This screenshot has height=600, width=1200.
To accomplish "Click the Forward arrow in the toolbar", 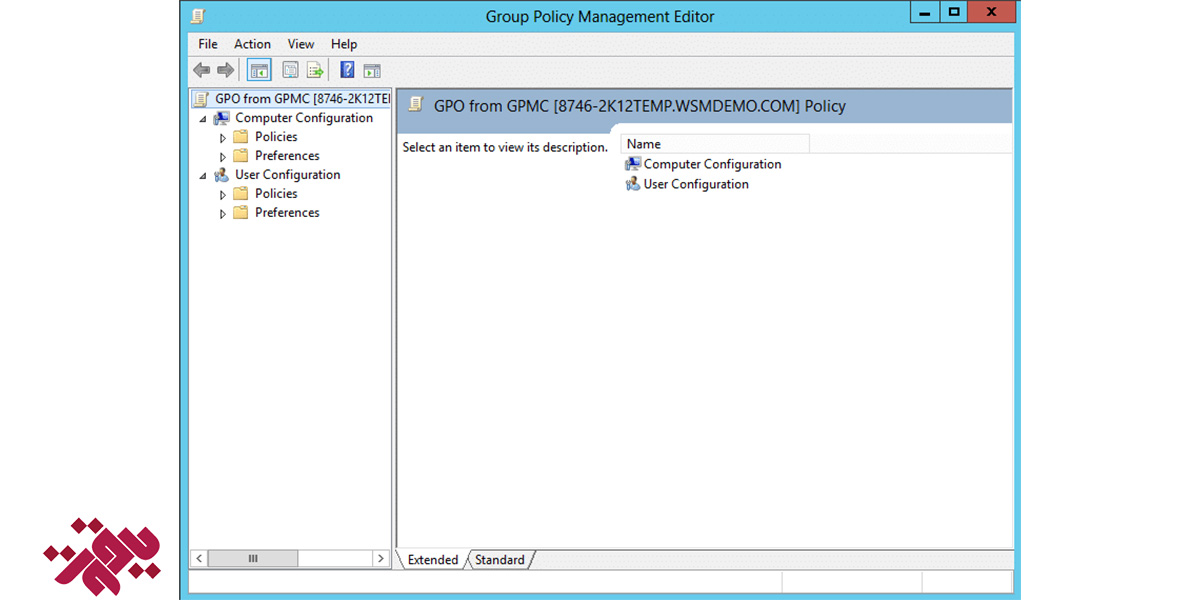I will tap(226, 70).
